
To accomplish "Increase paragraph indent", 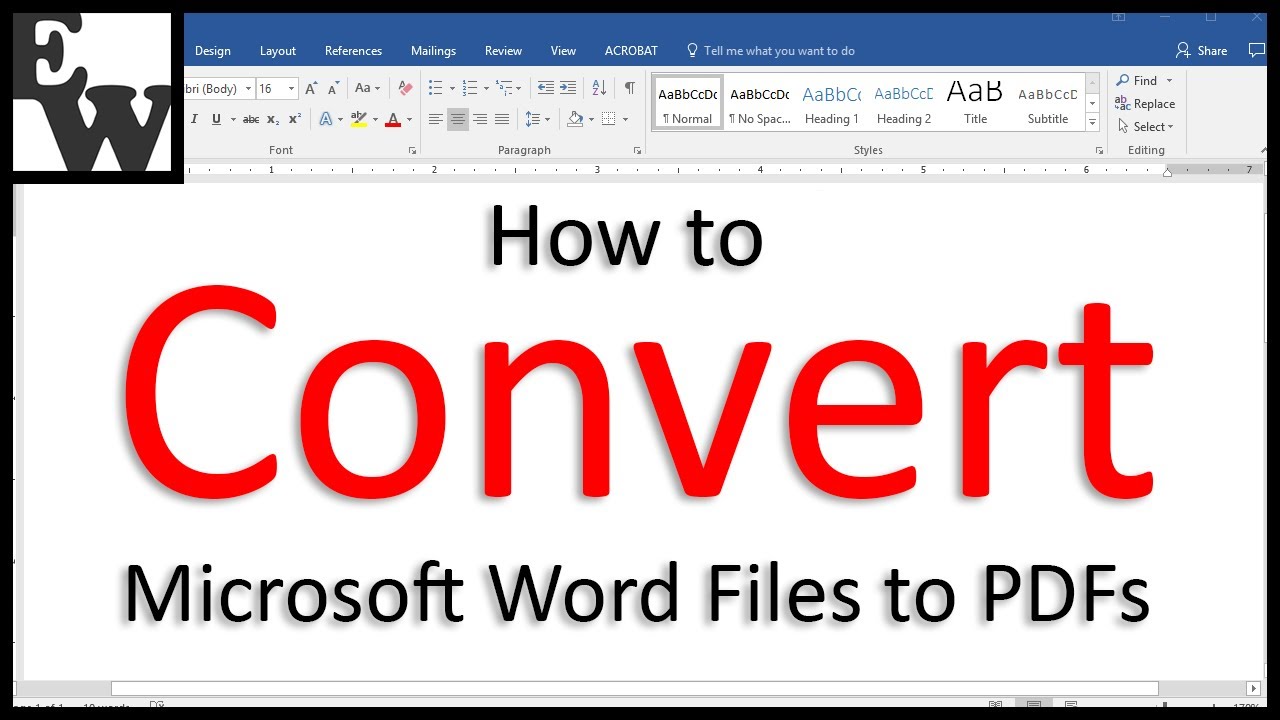I will click(568, 88).
